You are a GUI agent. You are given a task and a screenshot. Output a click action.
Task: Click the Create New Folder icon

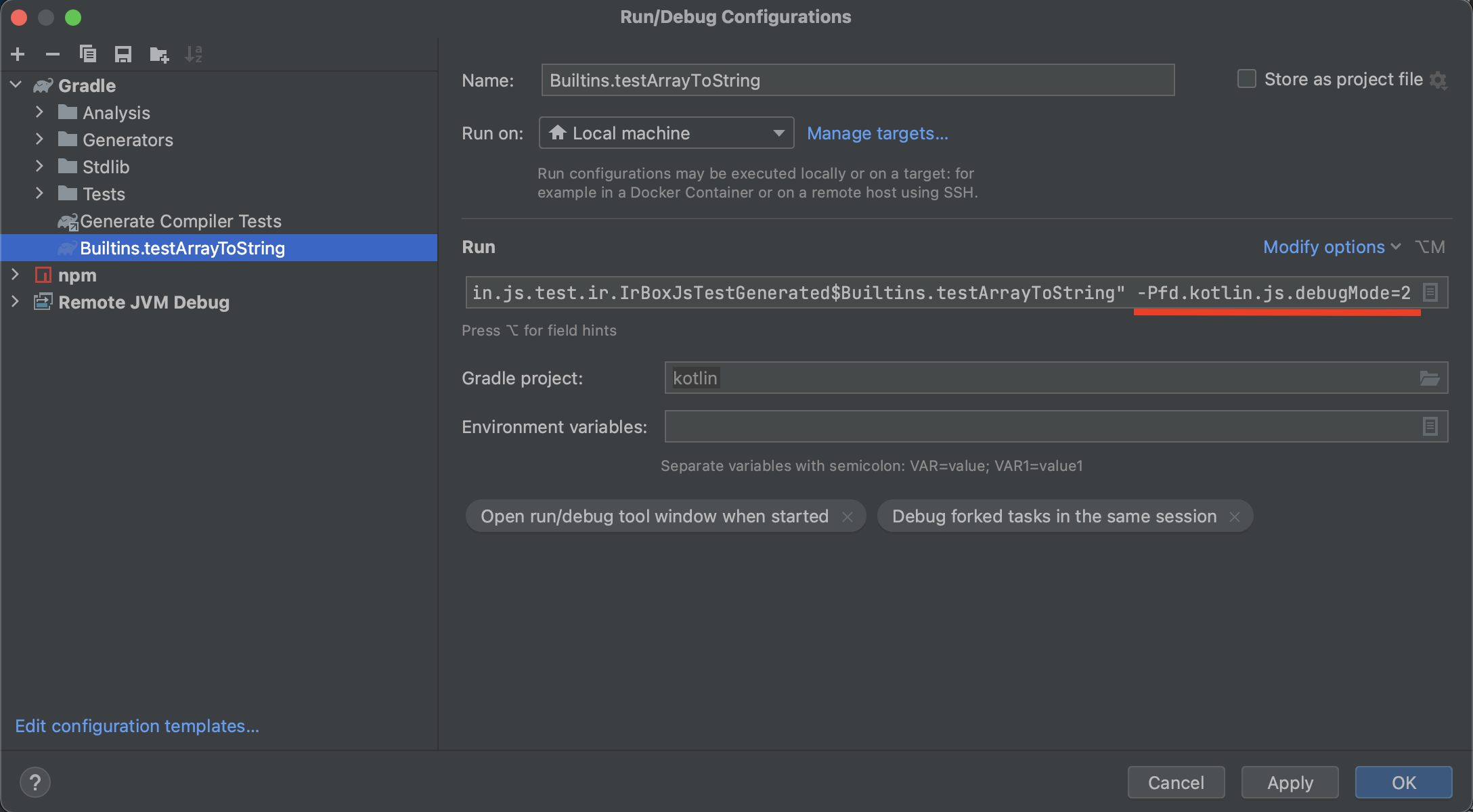click(159, 54)
